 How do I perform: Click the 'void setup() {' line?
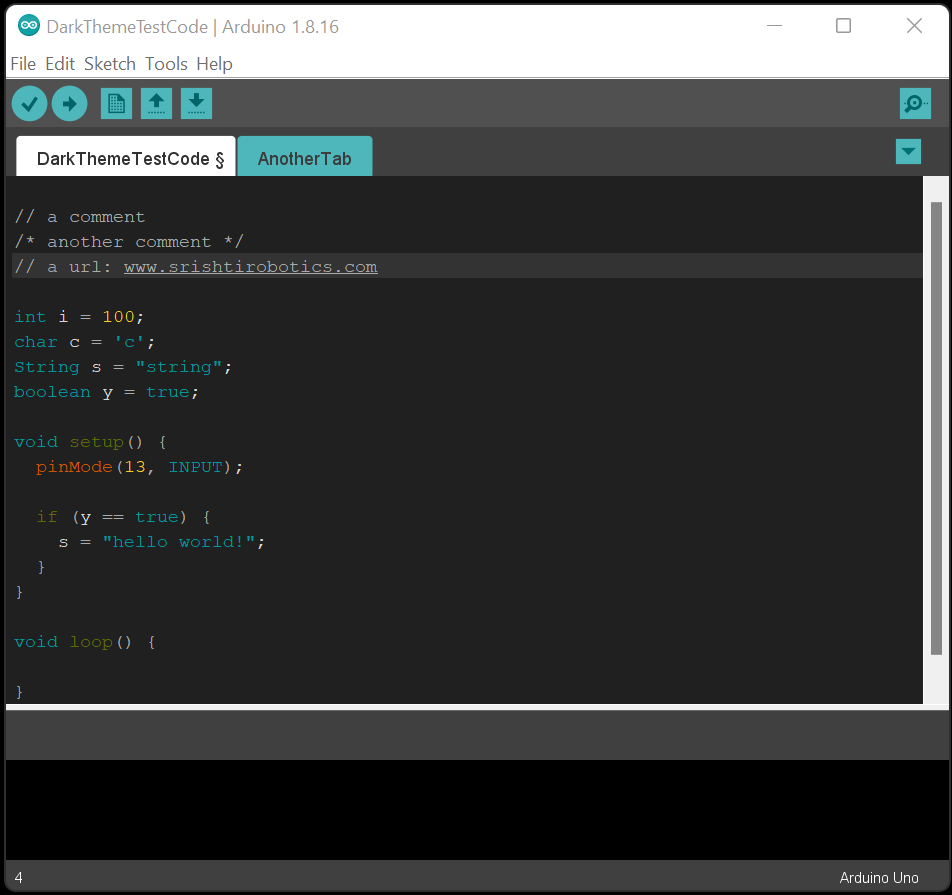point(90,442)
